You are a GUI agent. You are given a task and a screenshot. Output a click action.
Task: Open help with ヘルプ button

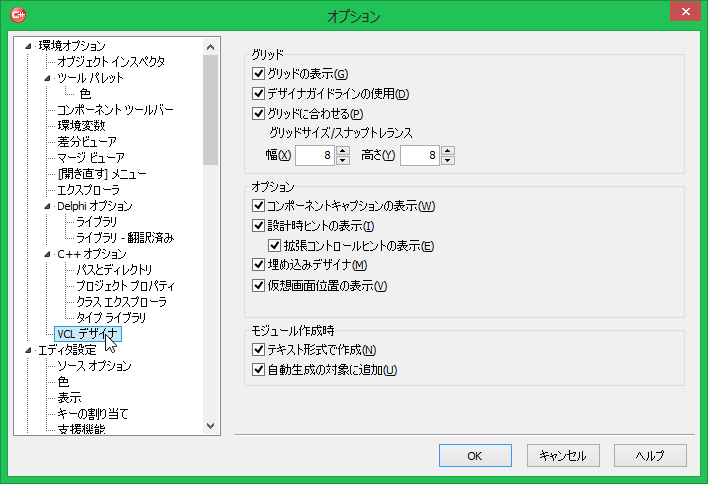coord(650,455)
